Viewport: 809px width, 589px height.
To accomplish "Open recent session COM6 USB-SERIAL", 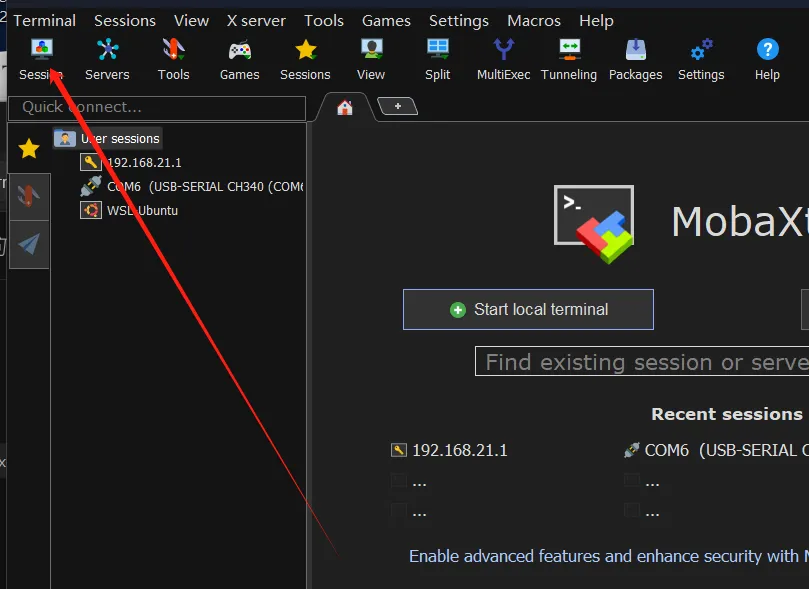I will (x=716, y=450).
